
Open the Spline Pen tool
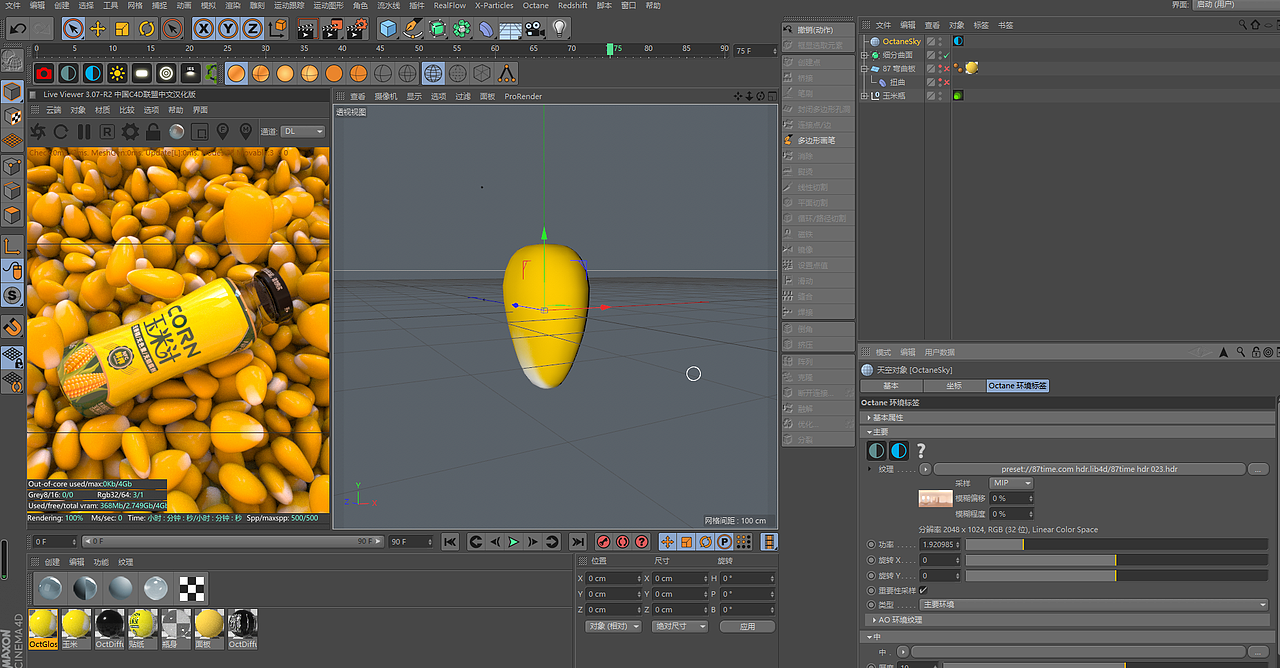point(413,28)
